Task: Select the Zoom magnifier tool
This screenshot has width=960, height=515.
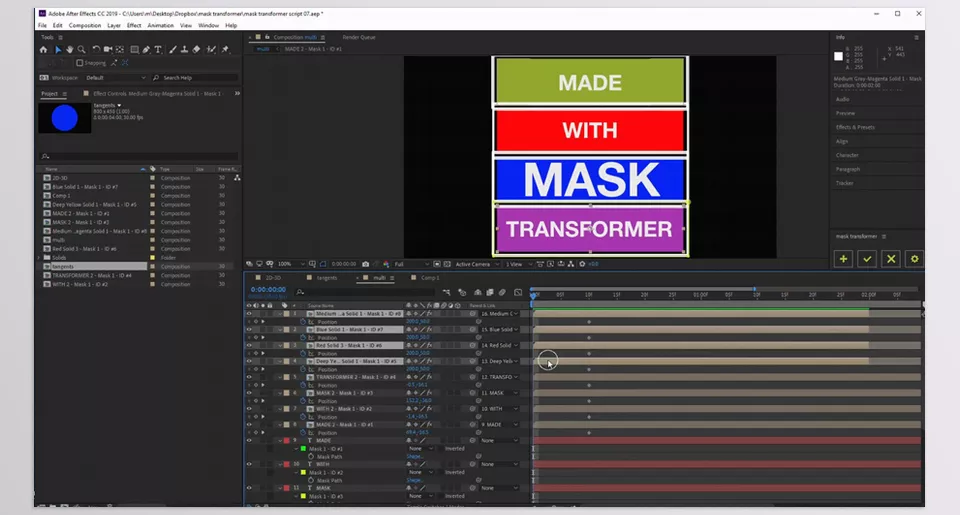Action: point(81,50)
